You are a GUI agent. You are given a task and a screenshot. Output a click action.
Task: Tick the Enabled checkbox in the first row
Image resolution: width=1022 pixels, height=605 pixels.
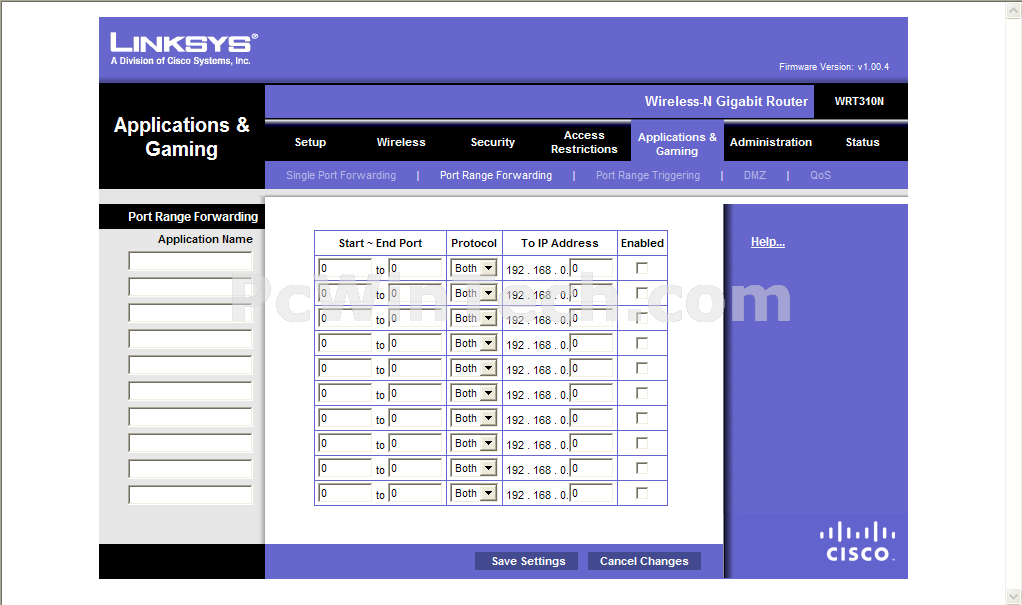[x=642, y=268]
